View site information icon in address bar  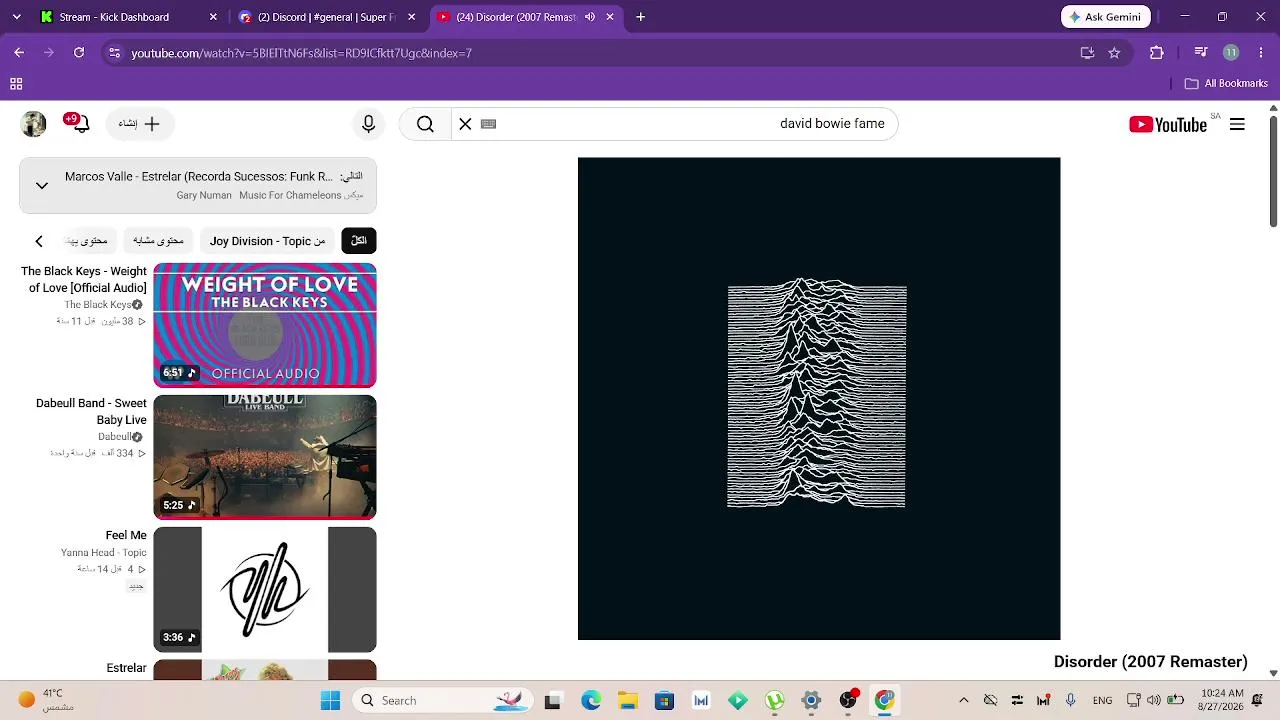pyautogui.click(x=115, y=53)
